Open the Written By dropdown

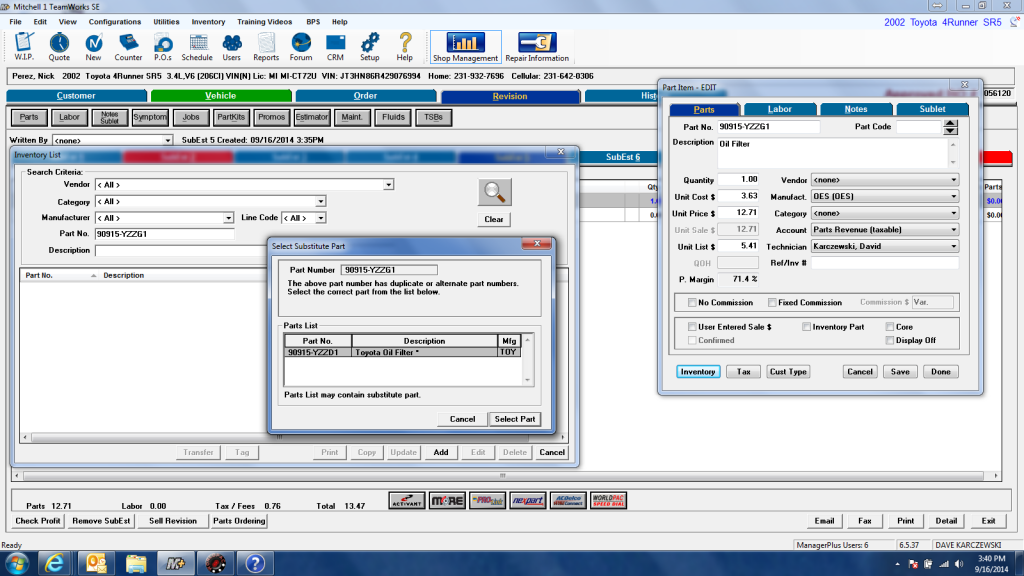[x=167, y=140]
